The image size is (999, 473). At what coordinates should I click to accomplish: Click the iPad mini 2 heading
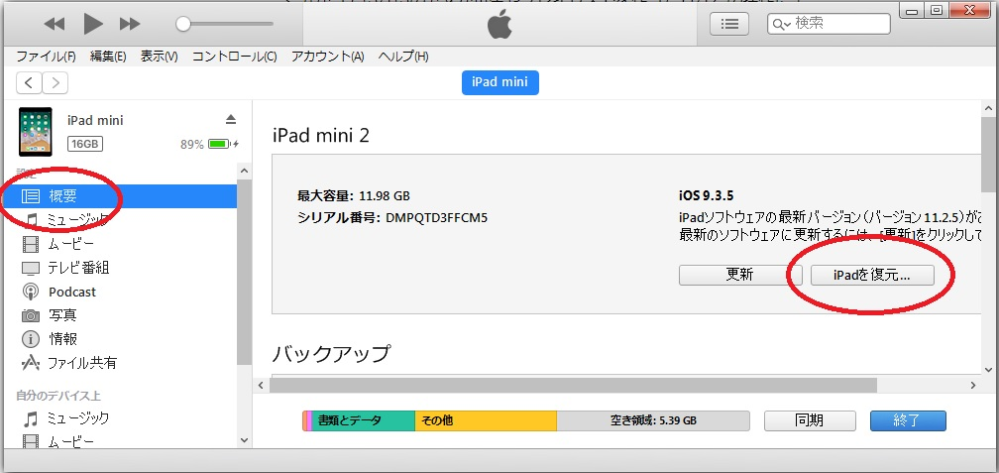(321, 135)
